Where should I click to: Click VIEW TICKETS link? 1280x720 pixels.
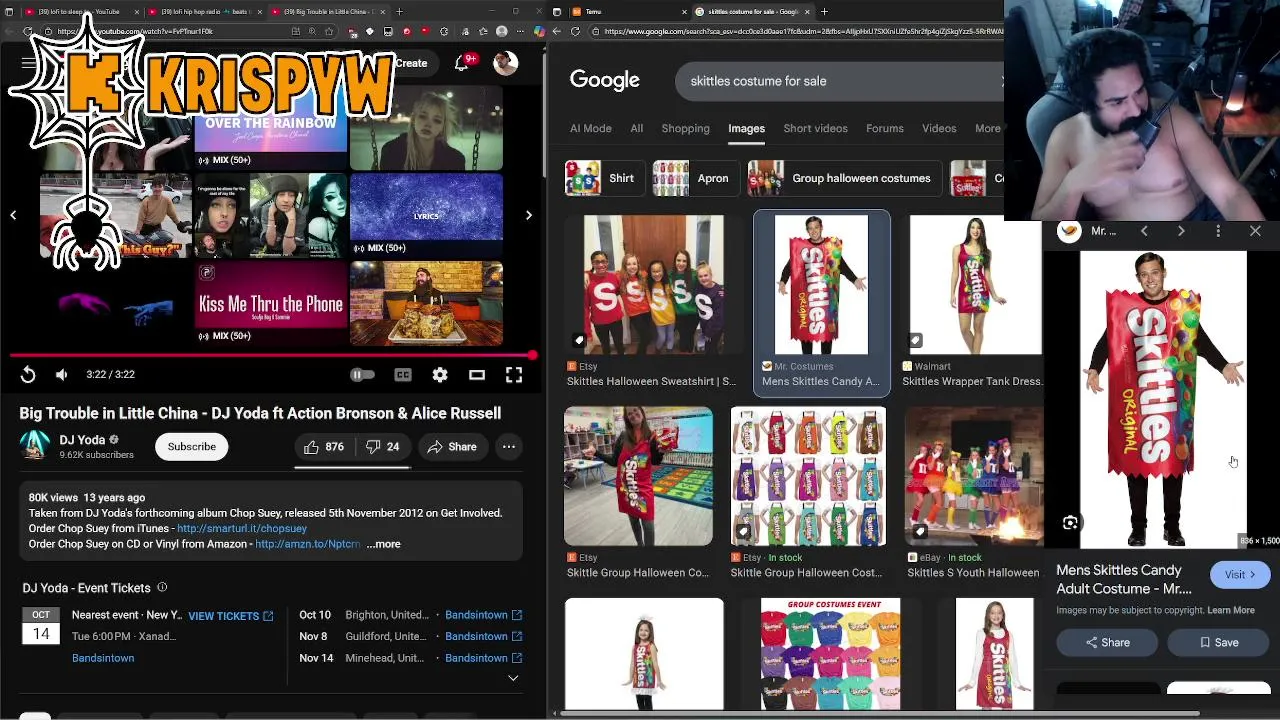pyautogui.click(x=230, y=616)
